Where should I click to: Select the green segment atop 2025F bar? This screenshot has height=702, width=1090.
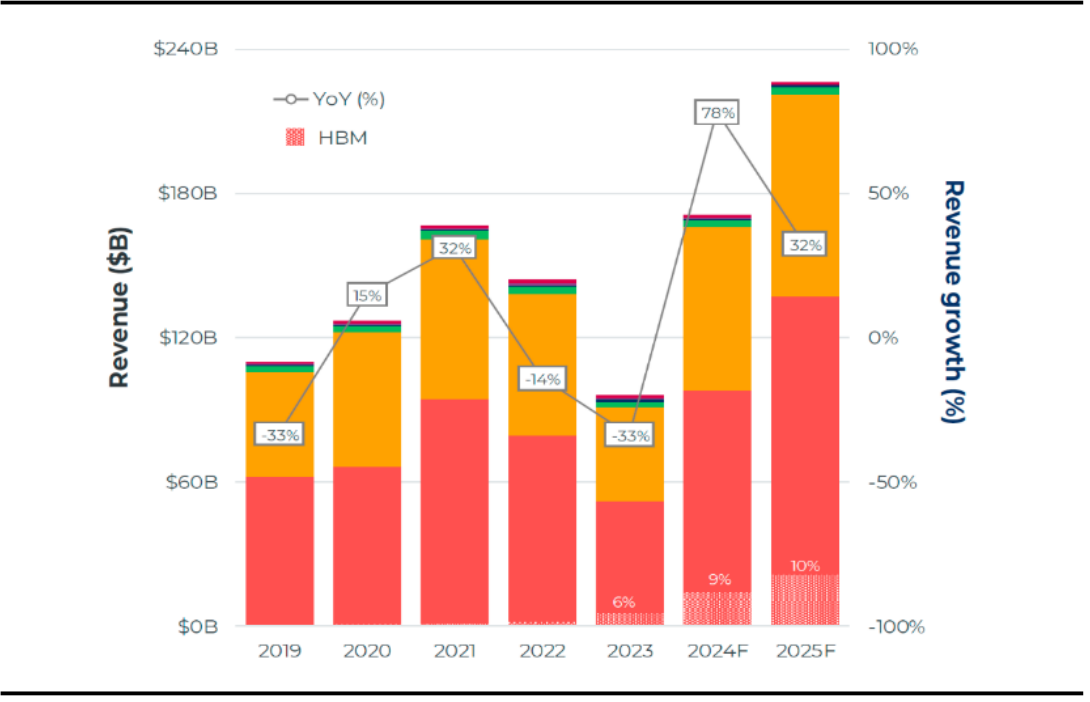tap(805, 90)
